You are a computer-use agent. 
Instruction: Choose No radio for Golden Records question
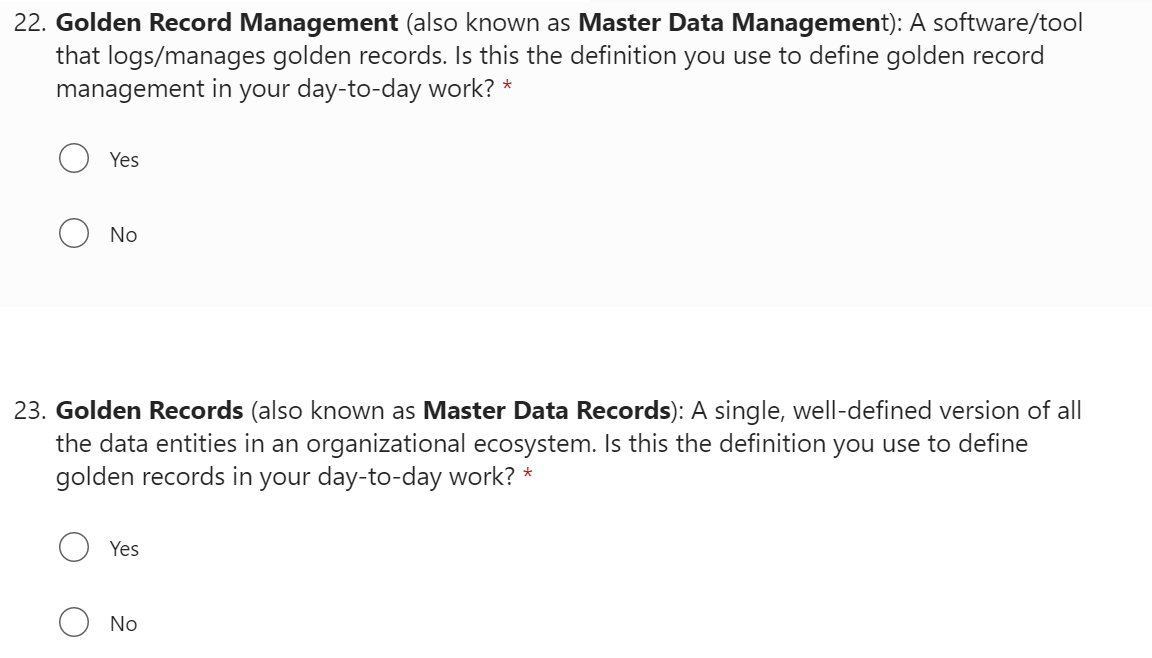(x=73, y=624)
